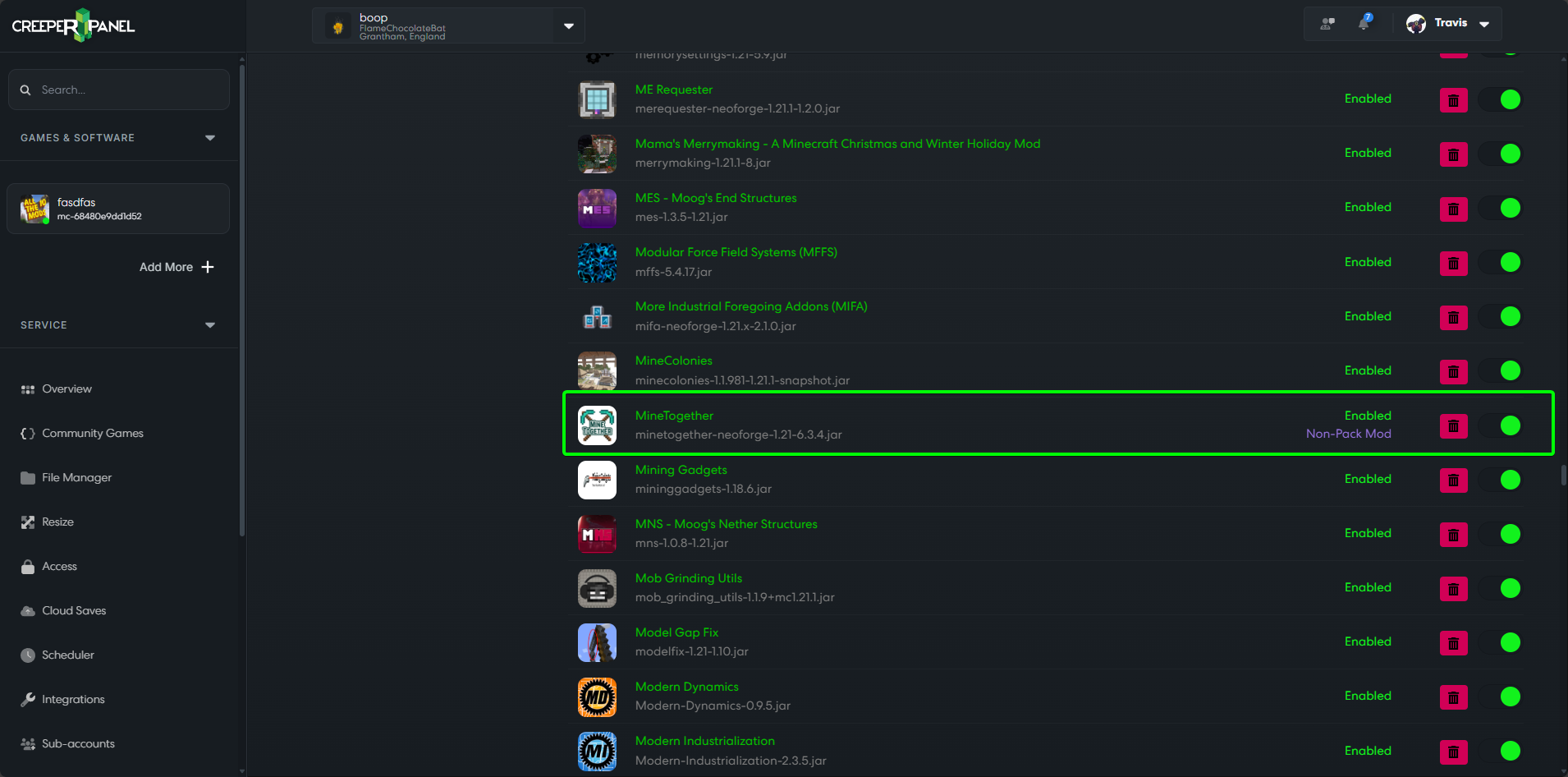Toggle Modular Force Field Systems off
Viewport: 1568px width, 777px height.
1500,262
